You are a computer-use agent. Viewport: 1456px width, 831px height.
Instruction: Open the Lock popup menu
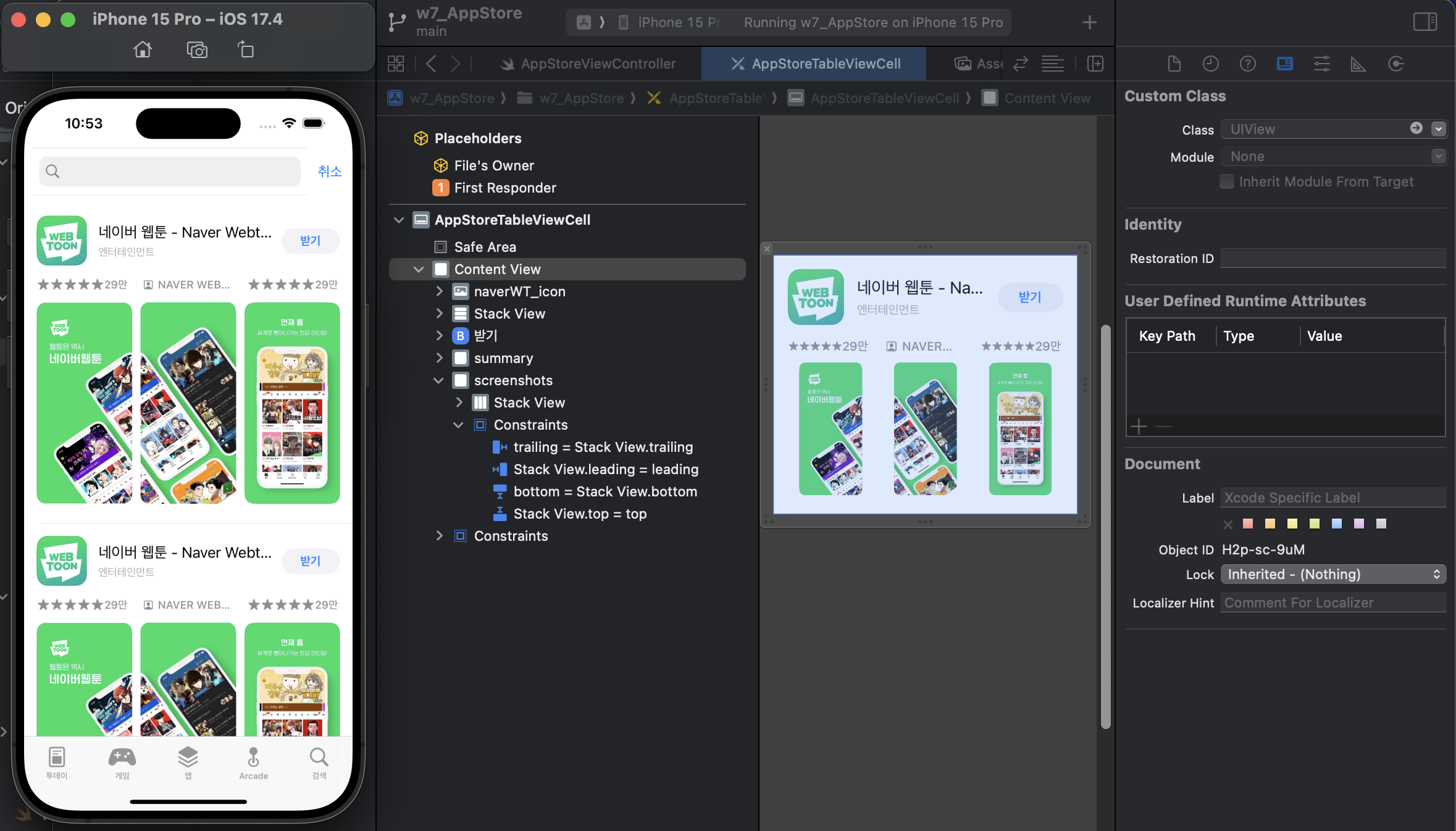(x=1333, y=574)
